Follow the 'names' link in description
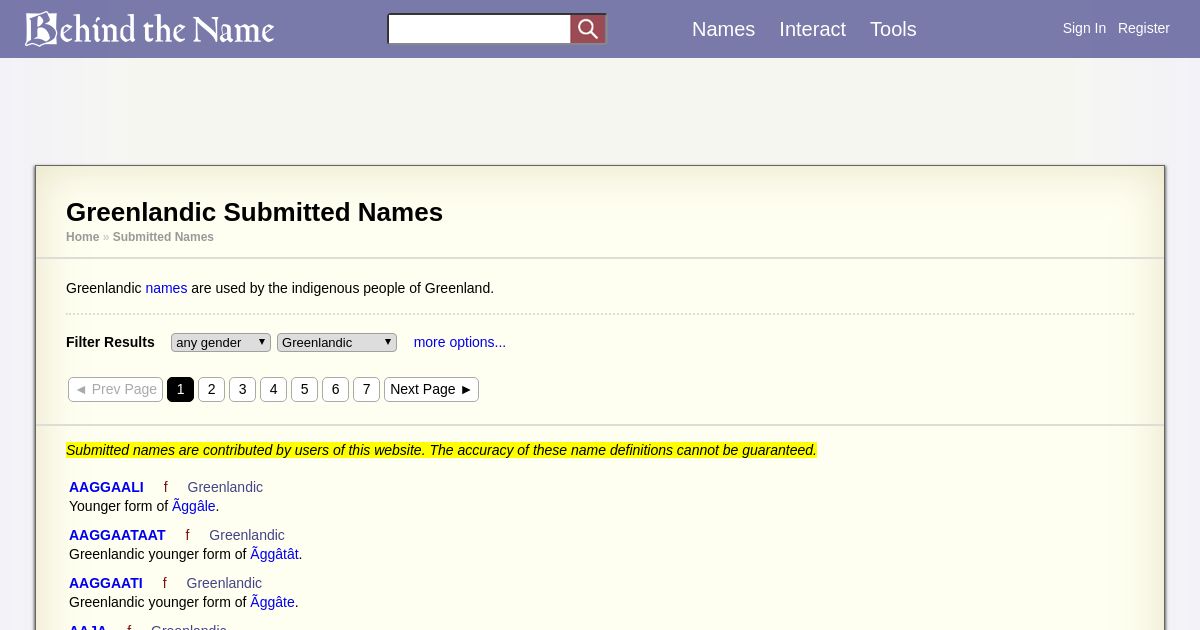The image size is (1200, 630). click(166, 288)
